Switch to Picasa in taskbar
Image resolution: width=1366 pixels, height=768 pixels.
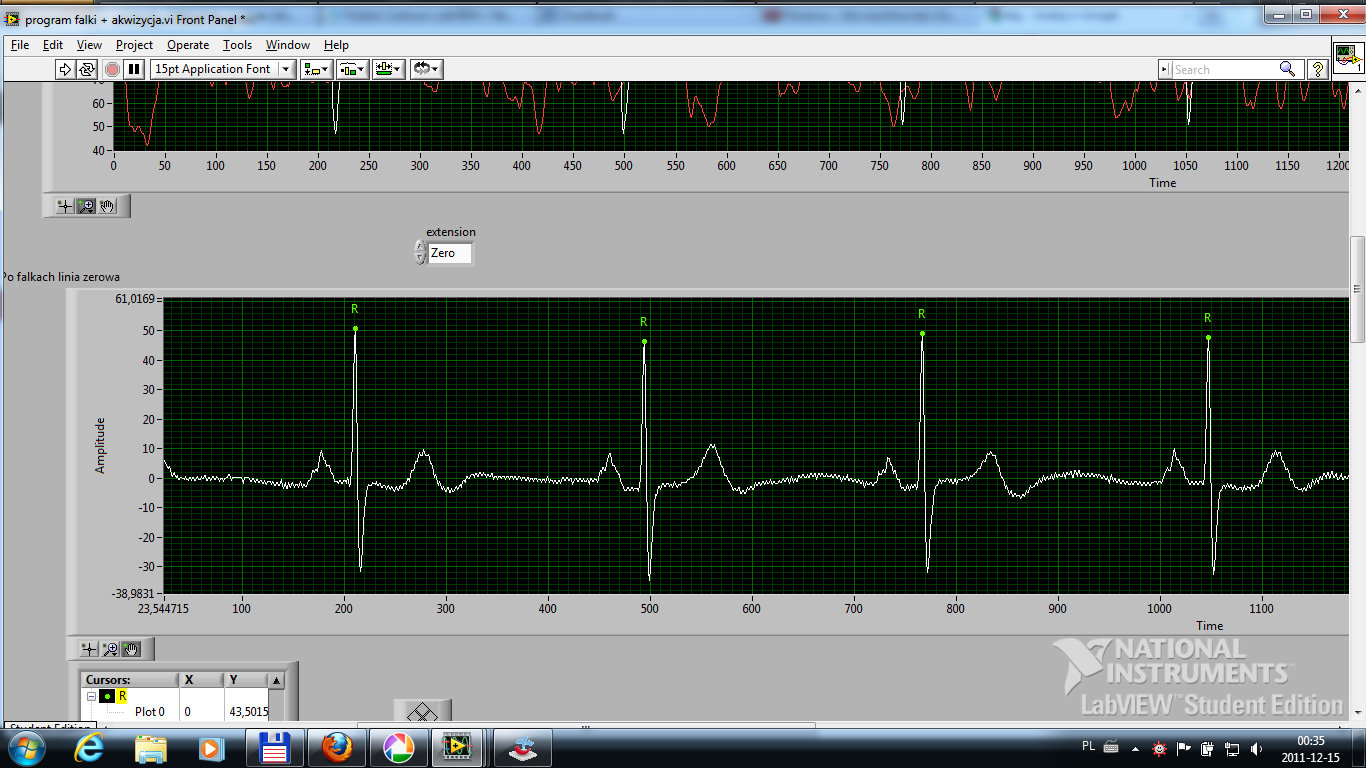(x=398, y=747)
